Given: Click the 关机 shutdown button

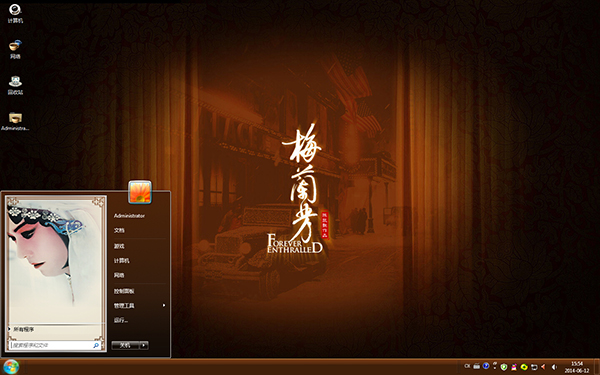Looking at the screenshot, I should pyautogui.click(x=125, y=346).
